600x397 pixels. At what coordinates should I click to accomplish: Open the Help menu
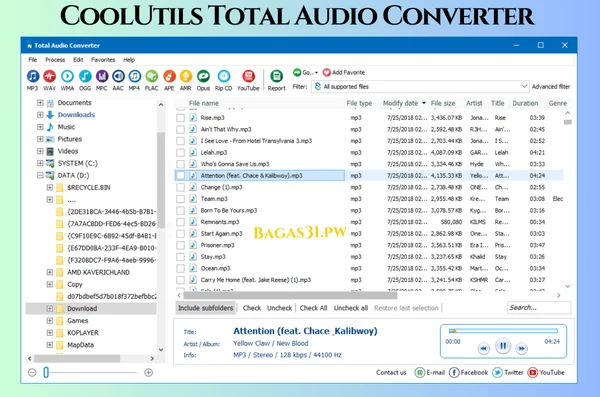point(129,60)
